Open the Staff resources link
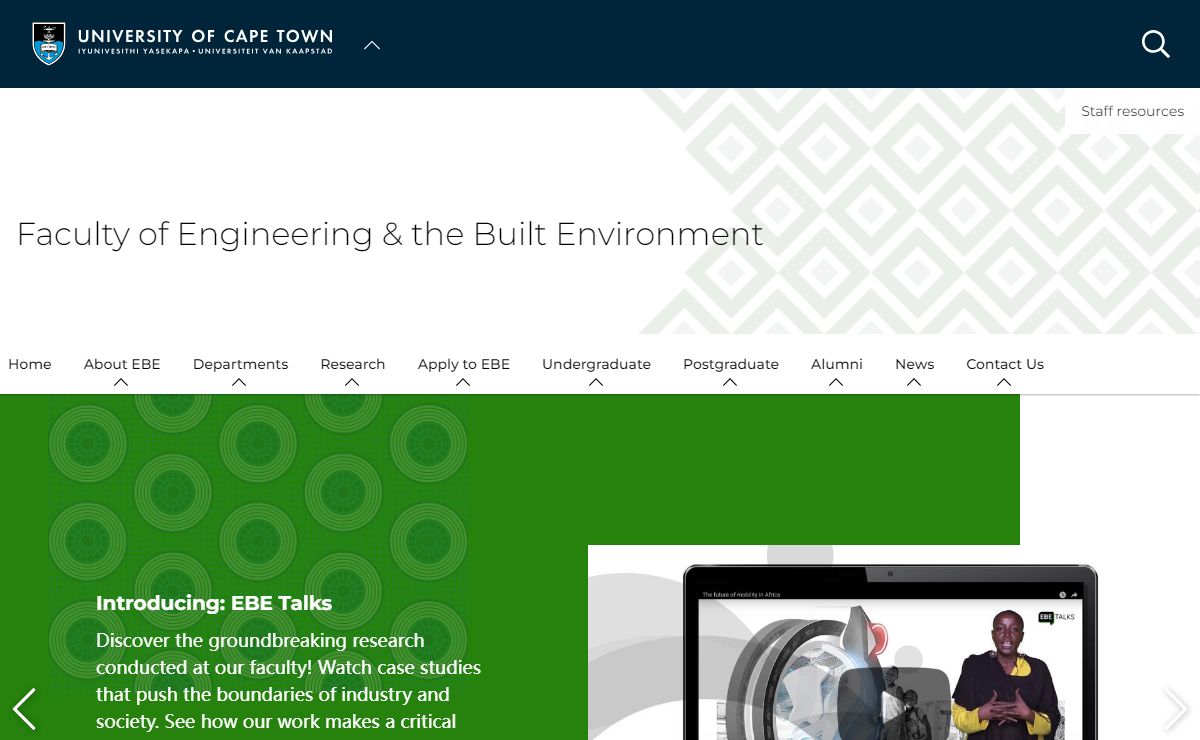 coord(1132,111)
